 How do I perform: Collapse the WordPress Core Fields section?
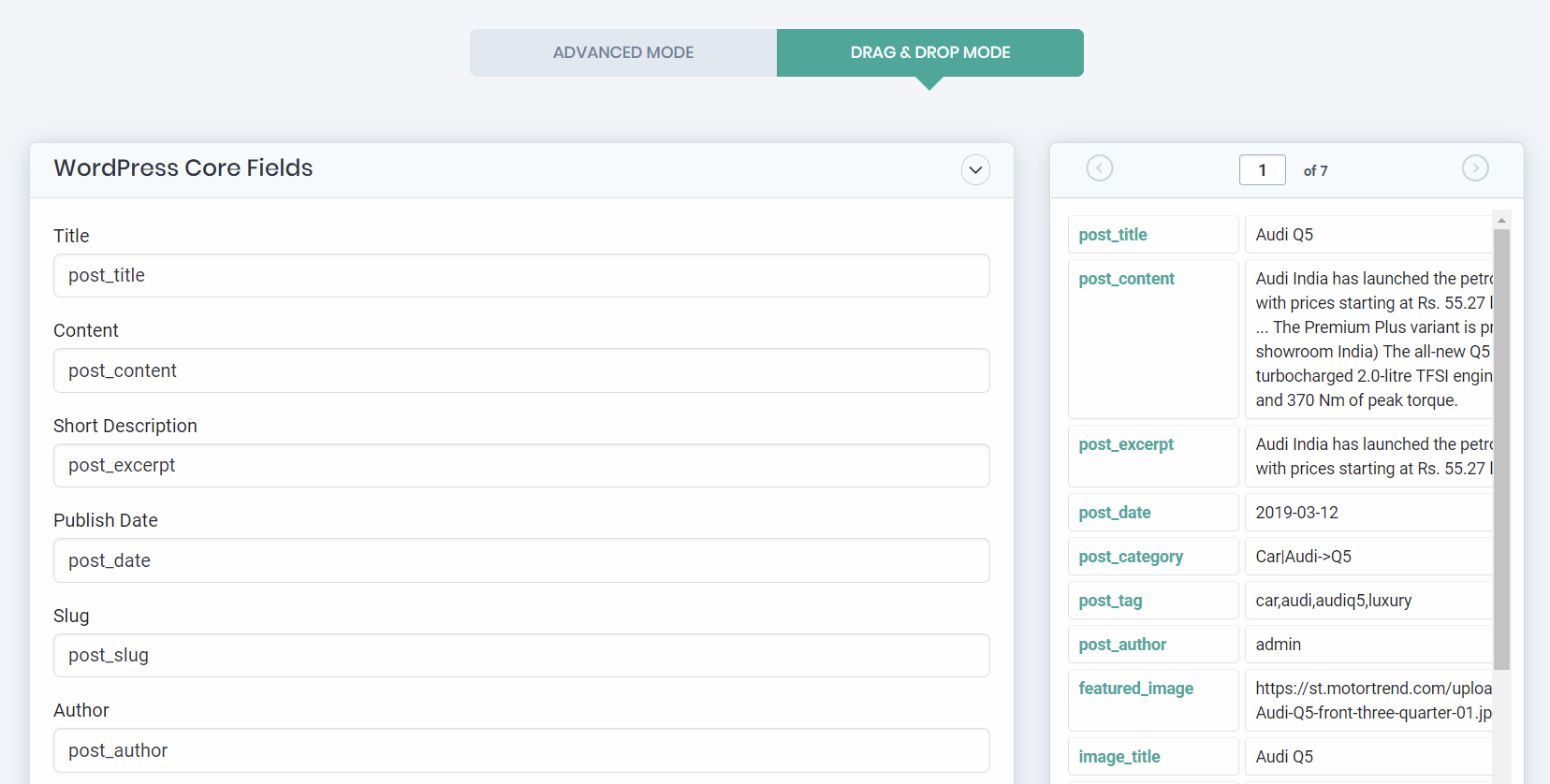click(975, 170)
